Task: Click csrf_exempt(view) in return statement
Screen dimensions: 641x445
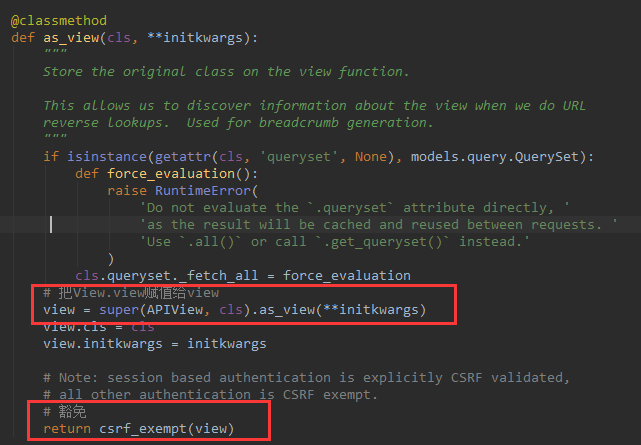Action: point(167,429)
